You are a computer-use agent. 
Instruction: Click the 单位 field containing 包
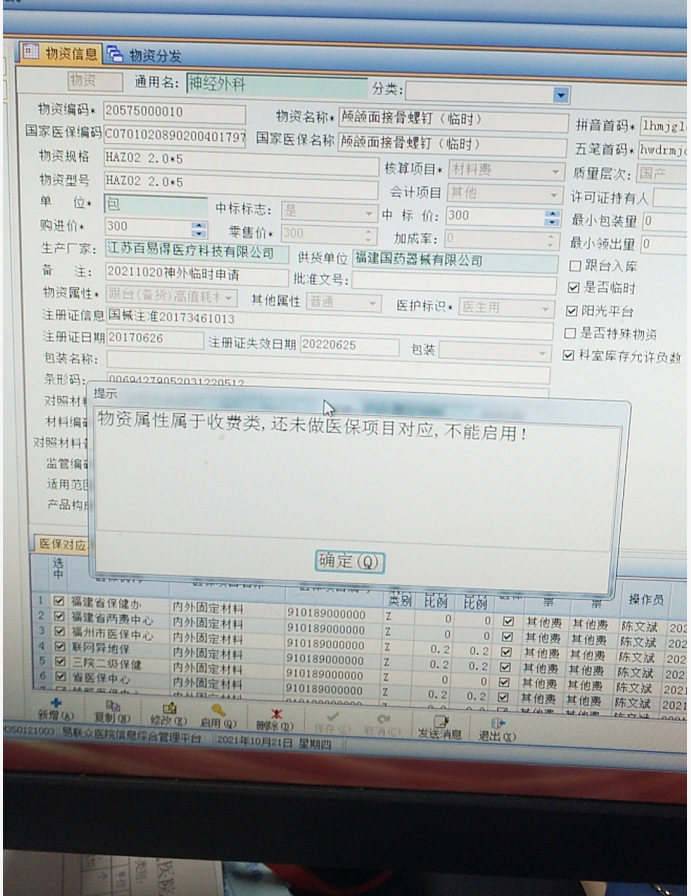(156, 205)
